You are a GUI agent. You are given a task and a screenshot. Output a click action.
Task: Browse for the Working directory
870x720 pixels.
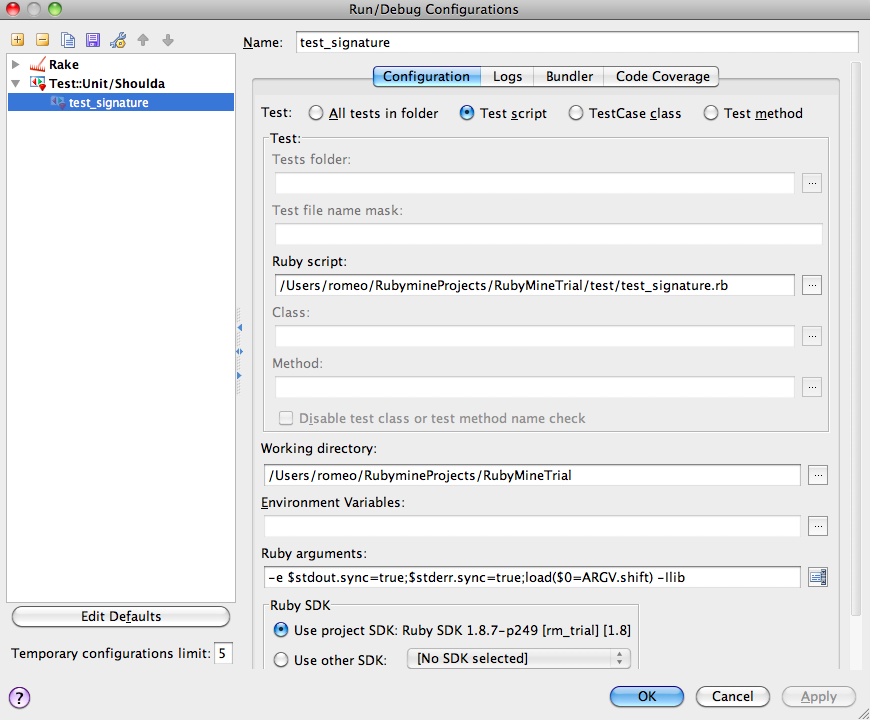click(818, 475)
